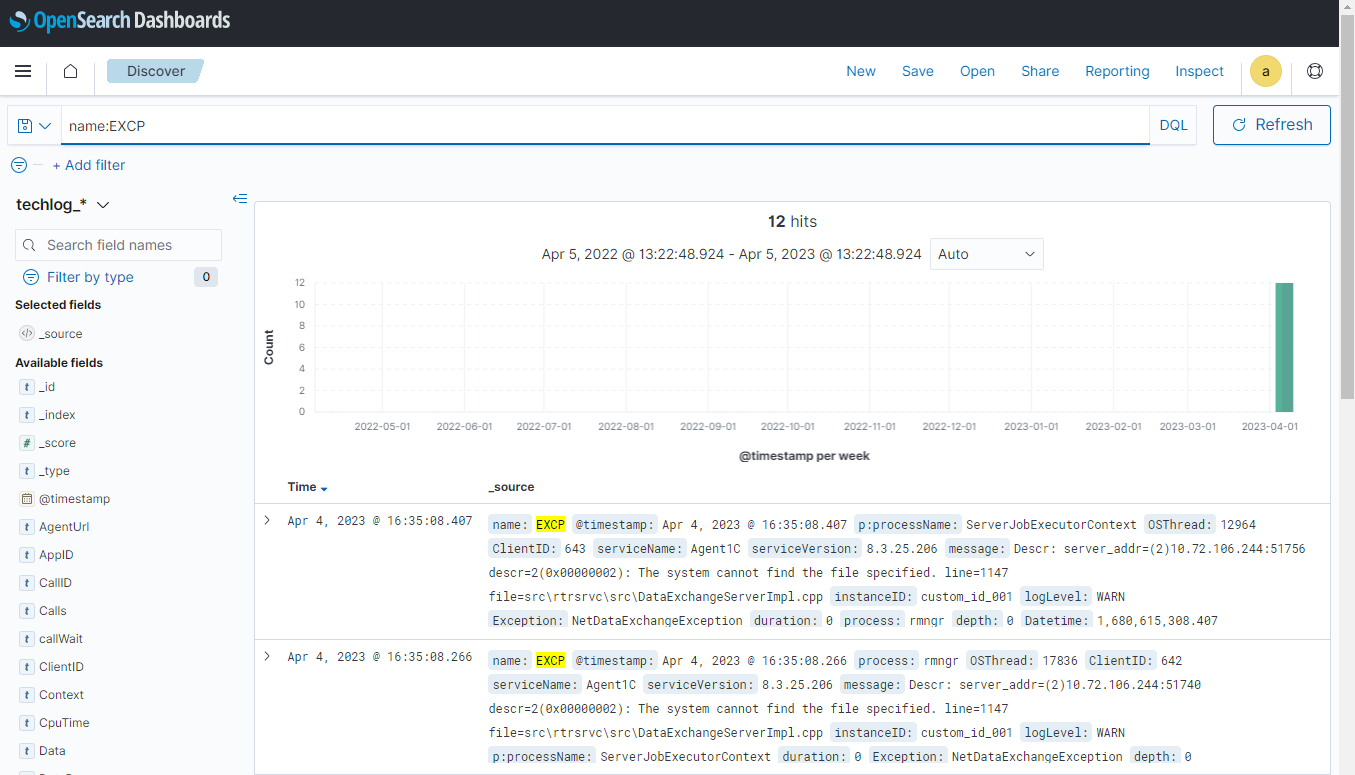Viewport: 1355px width, 775px height.
Task: Focus the Search field names input
Action: tap(119, 245)
